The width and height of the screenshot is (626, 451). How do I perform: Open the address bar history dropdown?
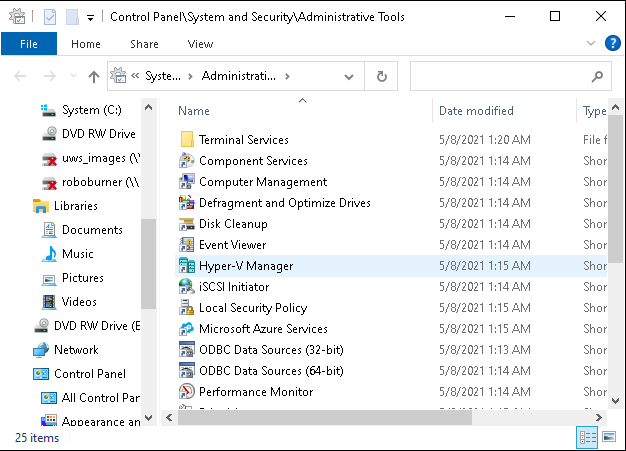point(348,76)
